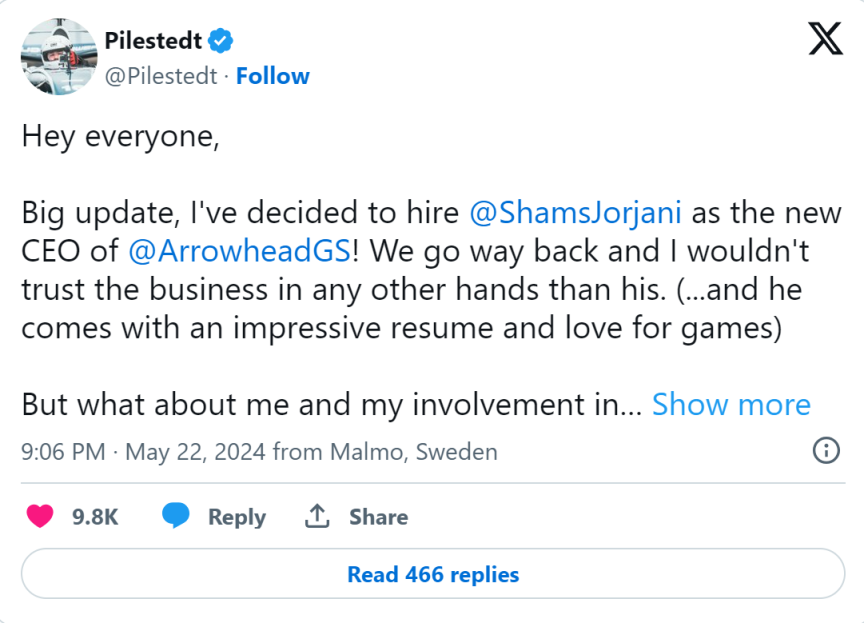
Task: Click the tweet timestamp 9:06 PM
Action: pyautogui.click(x=62, y=451)
